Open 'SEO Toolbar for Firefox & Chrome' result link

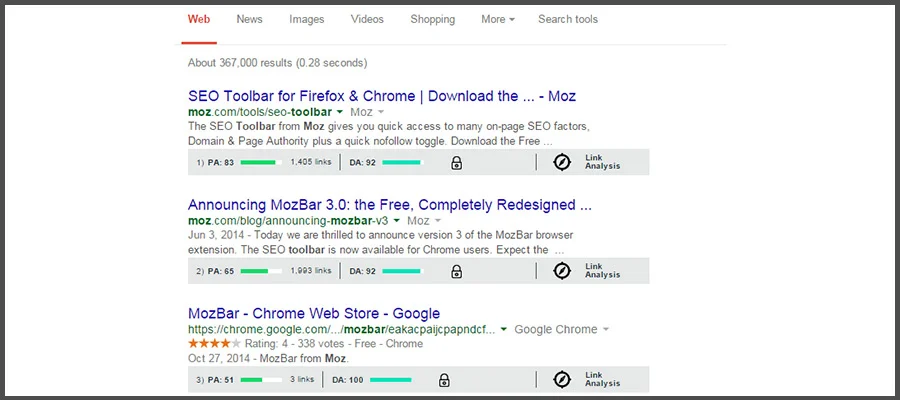pyautogui.click(x=381, y=96)
